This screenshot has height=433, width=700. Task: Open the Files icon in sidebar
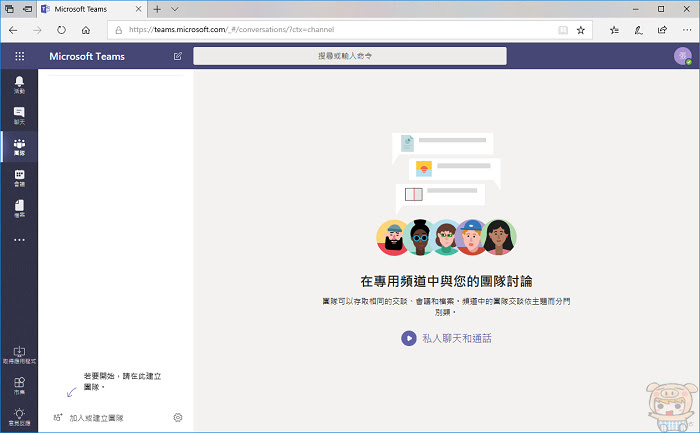click(19, 208)
